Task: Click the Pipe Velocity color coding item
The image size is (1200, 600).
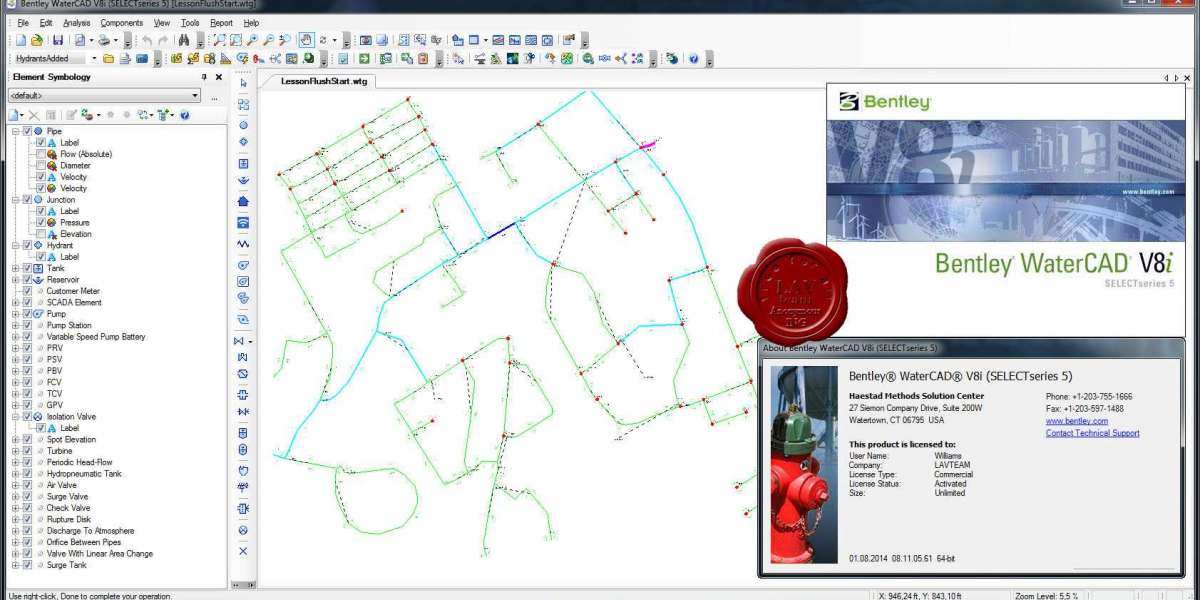Action: point(73,188)
